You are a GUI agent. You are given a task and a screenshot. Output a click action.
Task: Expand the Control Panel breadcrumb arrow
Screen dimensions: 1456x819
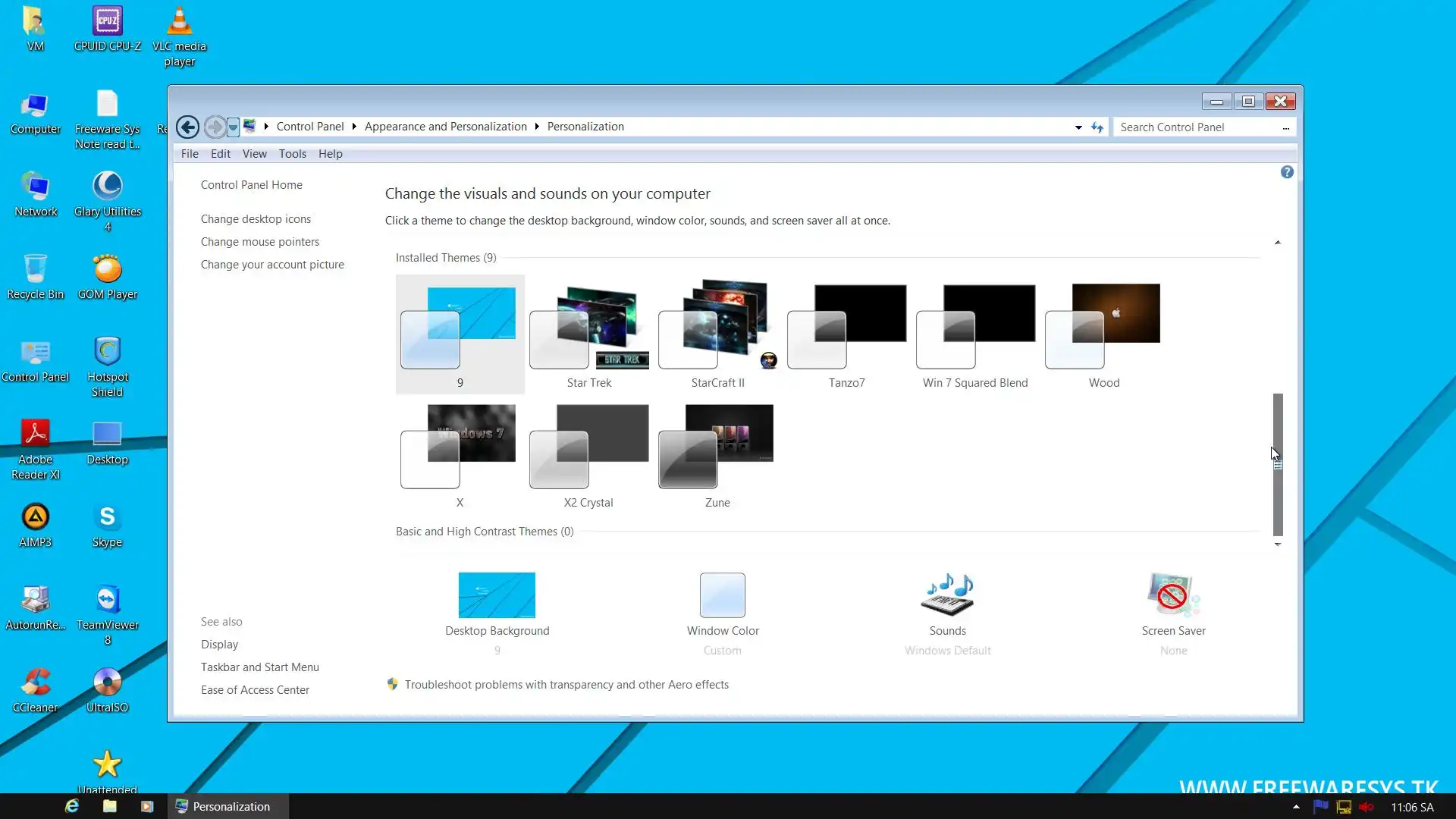coord(354,127)
